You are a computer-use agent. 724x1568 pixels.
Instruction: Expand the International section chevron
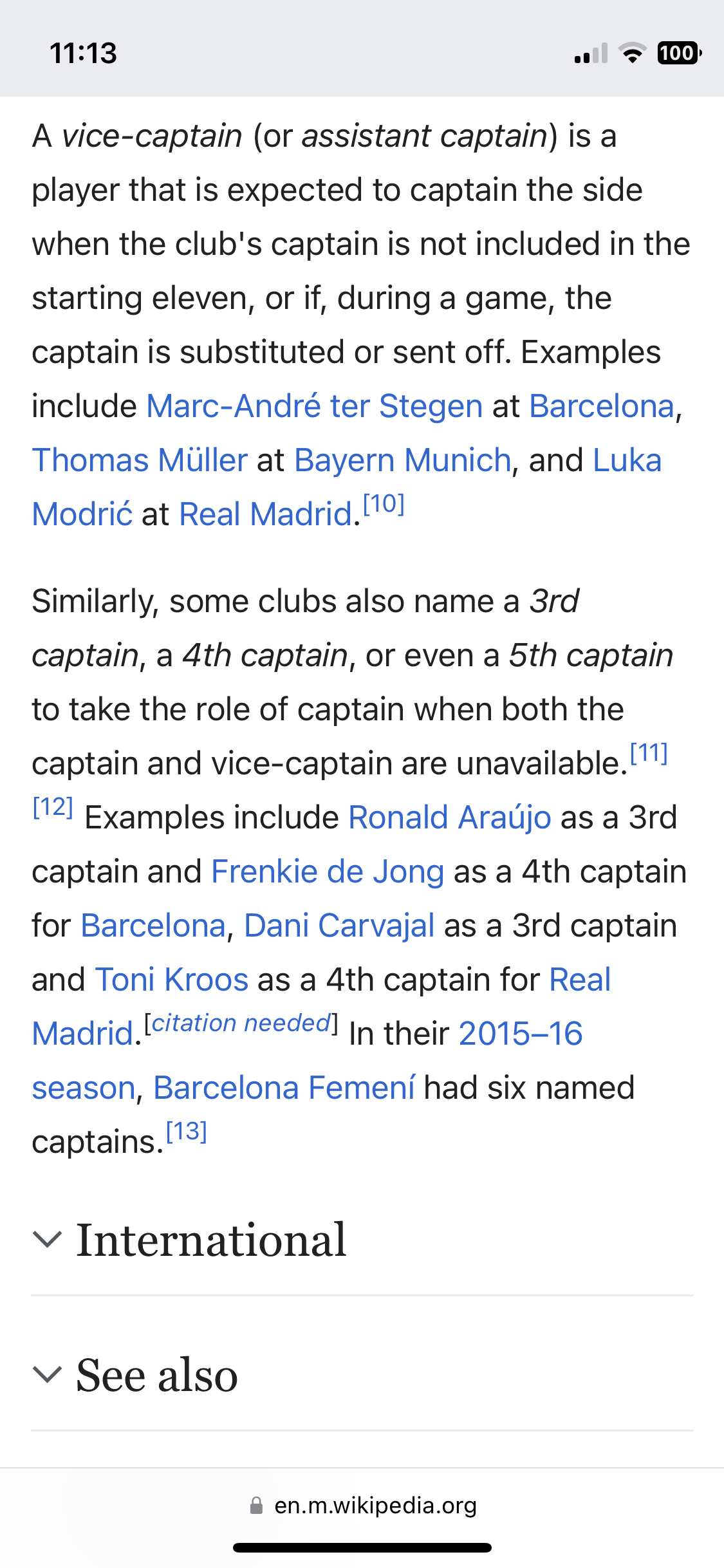[47, 1239]
